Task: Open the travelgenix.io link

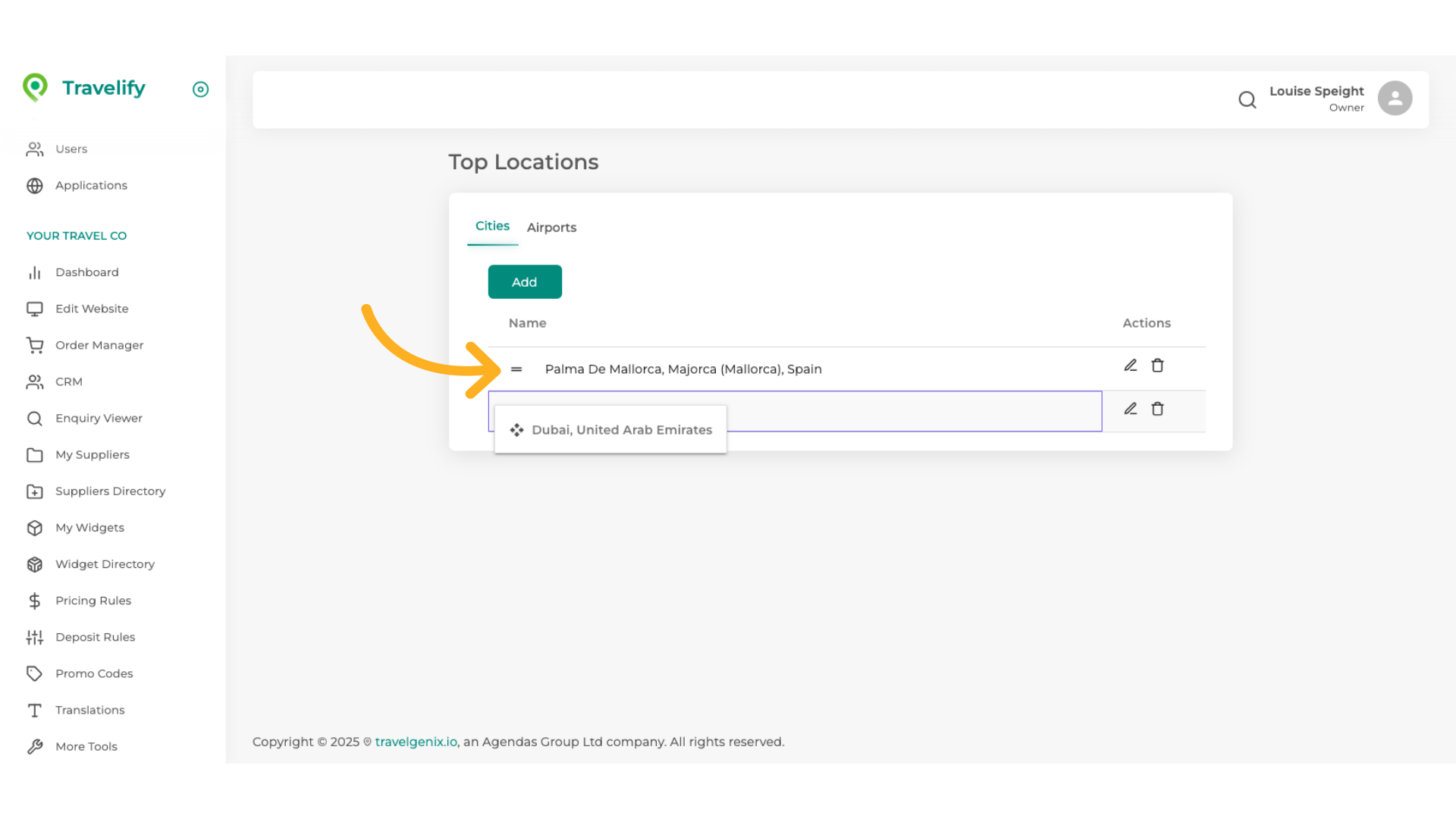Action: coord(416,742)
